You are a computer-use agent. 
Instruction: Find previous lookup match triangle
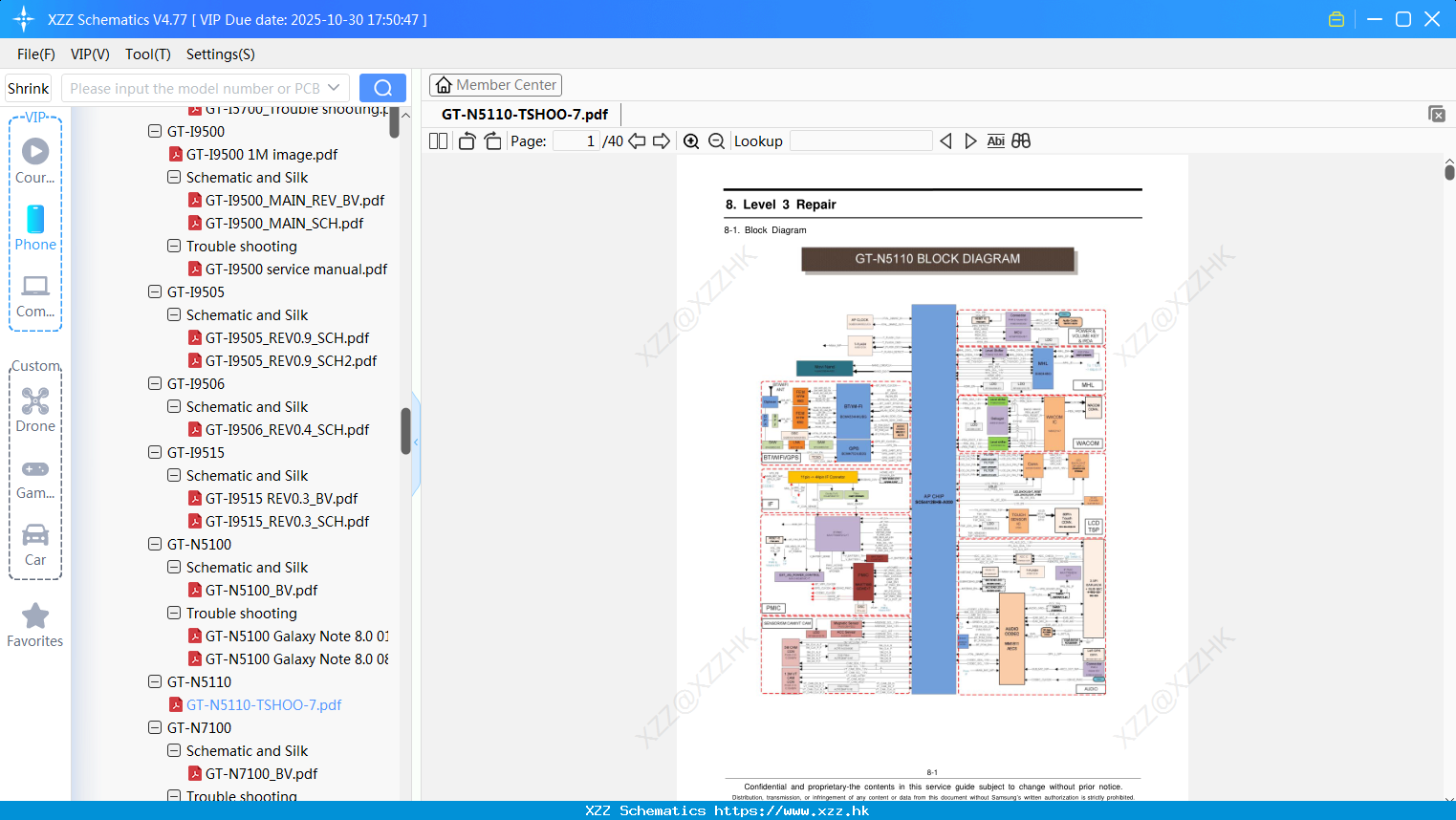tap(945, 141)
